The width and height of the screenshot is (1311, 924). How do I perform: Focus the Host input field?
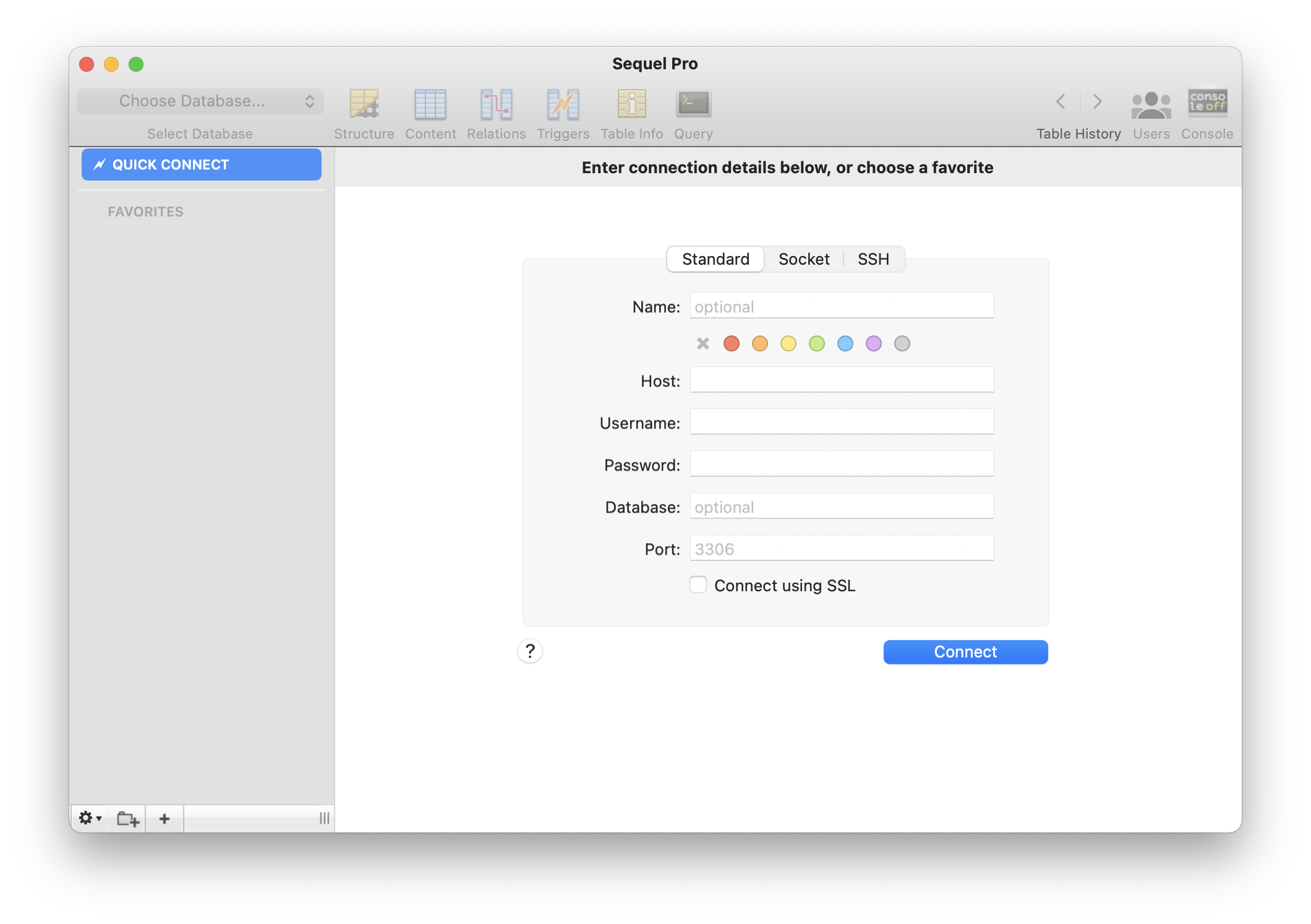(x=842, y=380)
